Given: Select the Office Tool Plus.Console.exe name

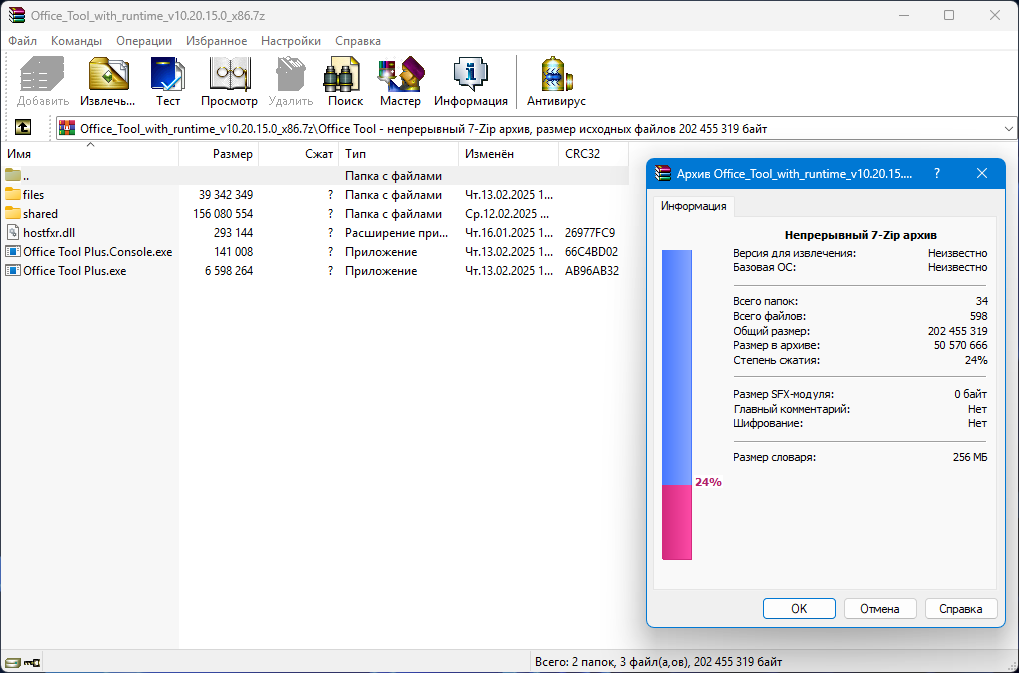Looking at the screenshot, I should click(97, 251).
